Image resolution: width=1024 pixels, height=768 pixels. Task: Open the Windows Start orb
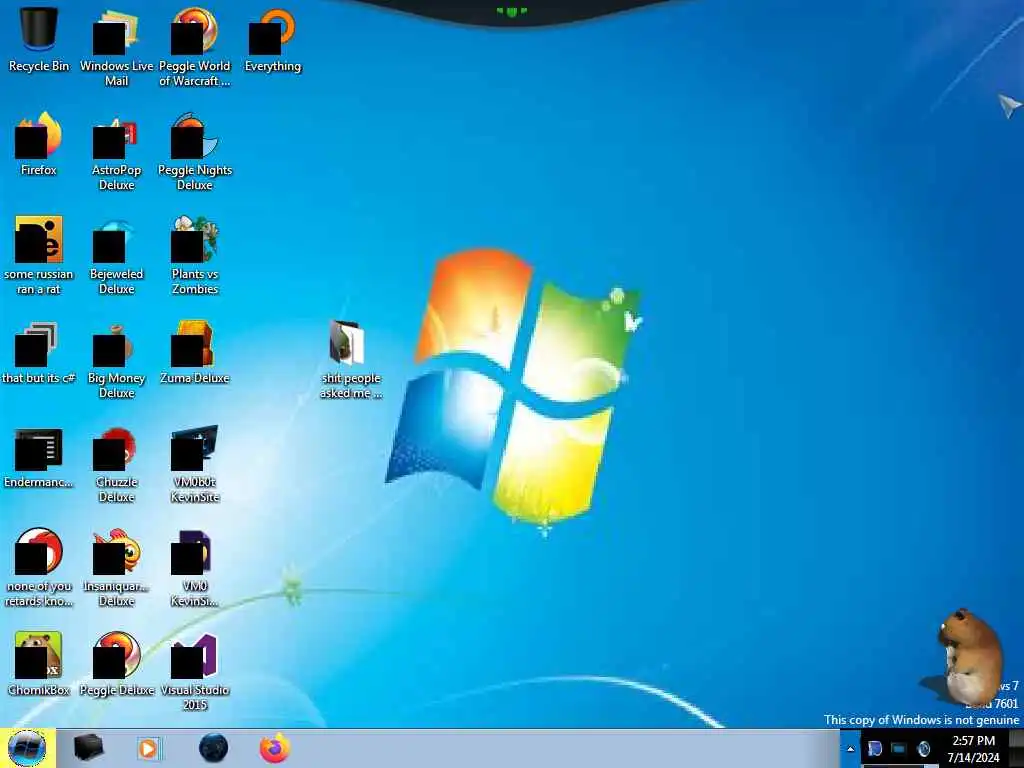[27, 748]
